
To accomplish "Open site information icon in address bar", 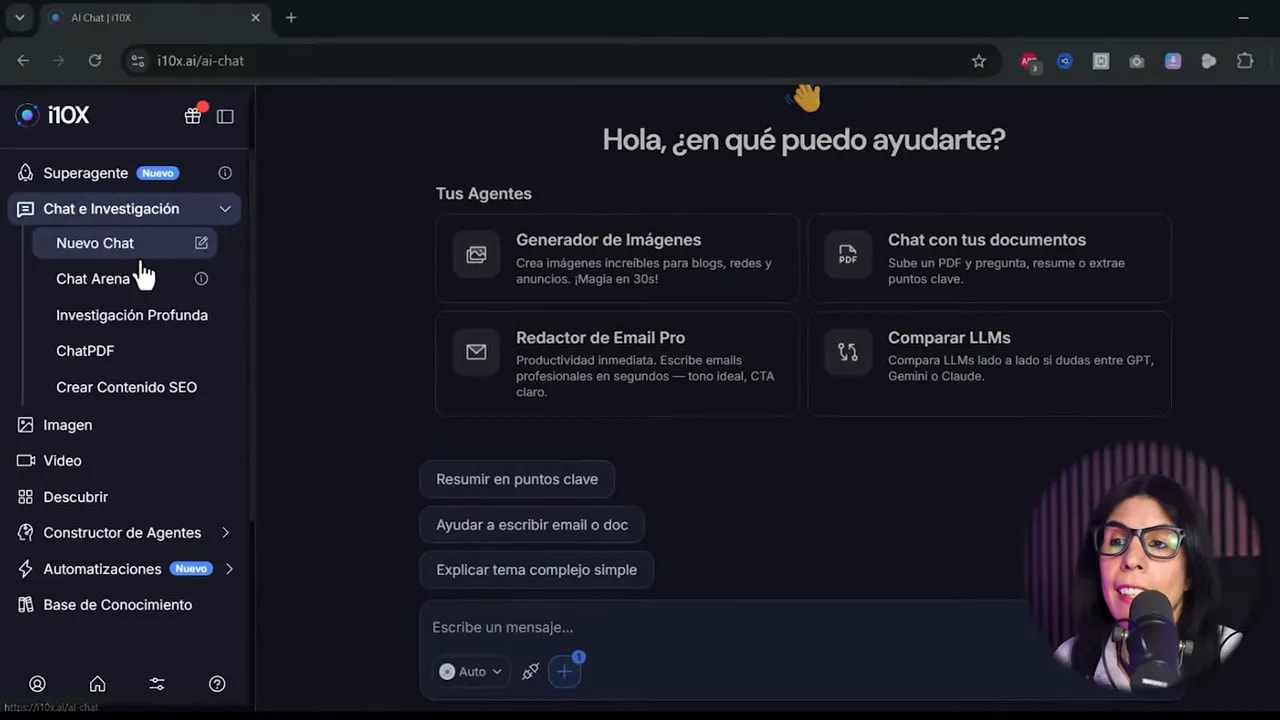I will pos(138,61).
